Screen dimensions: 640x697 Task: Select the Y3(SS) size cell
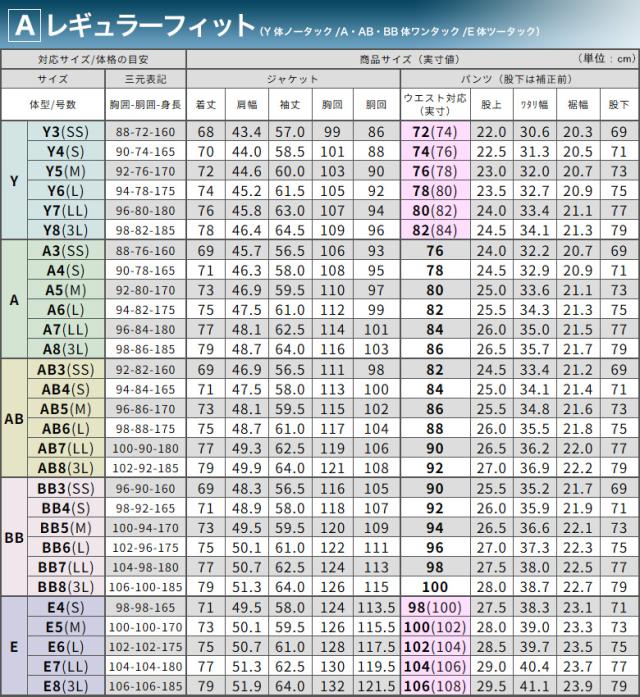pyautogui.click(x=66, y=132)
